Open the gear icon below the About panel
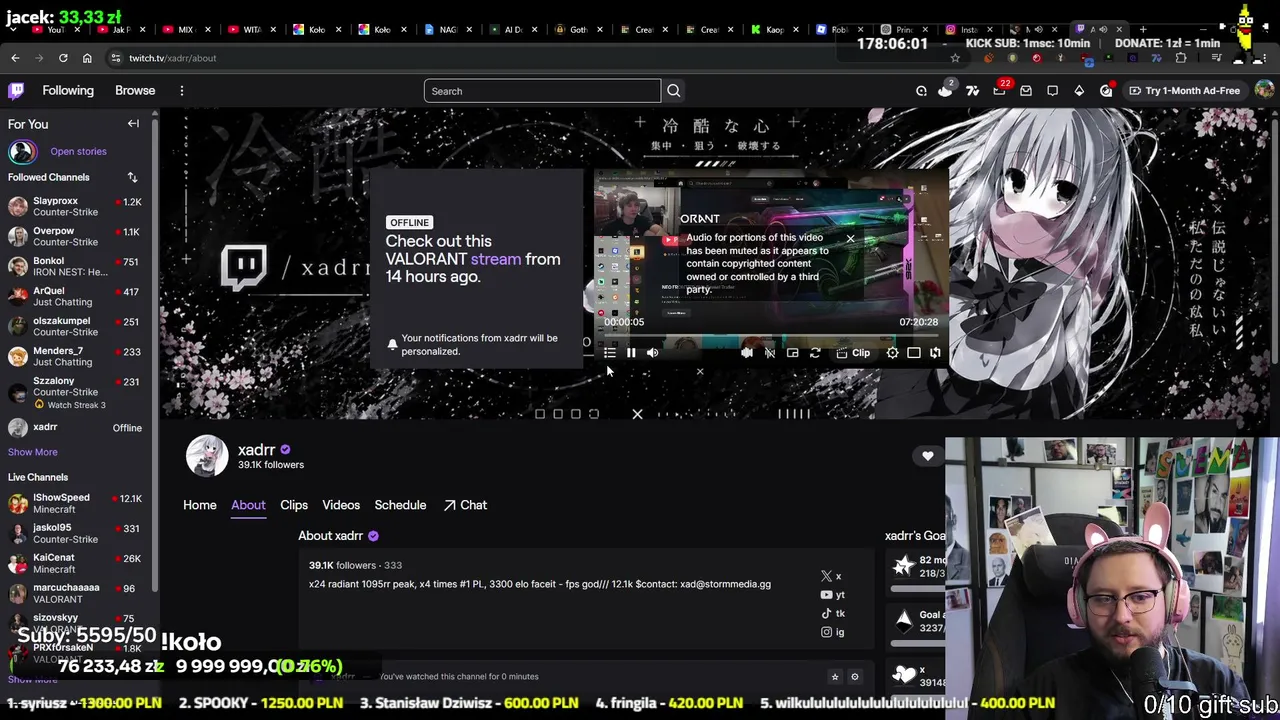This screenshot has width=1280, height=720. click(854, 677)
